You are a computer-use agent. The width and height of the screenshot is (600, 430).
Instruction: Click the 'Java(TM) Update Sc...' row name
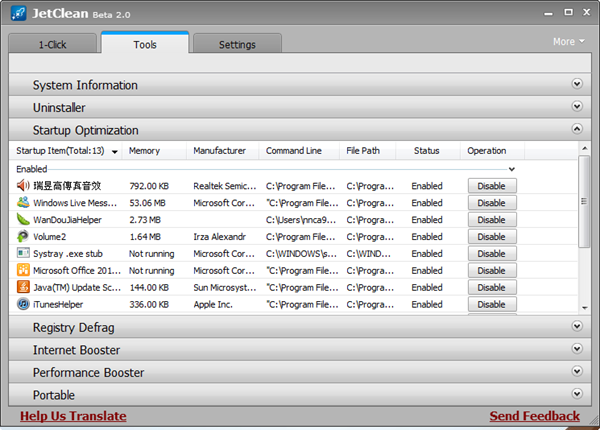[77, 287]
